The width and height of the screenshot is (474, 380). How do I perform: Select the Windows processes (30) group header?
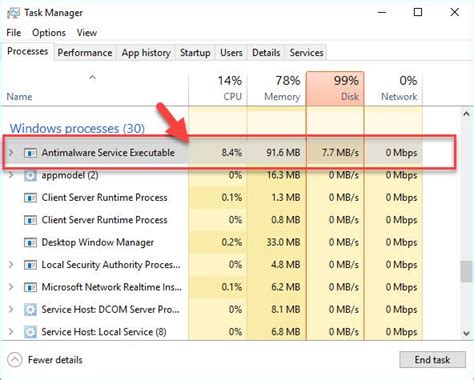[x=77, y=128]
